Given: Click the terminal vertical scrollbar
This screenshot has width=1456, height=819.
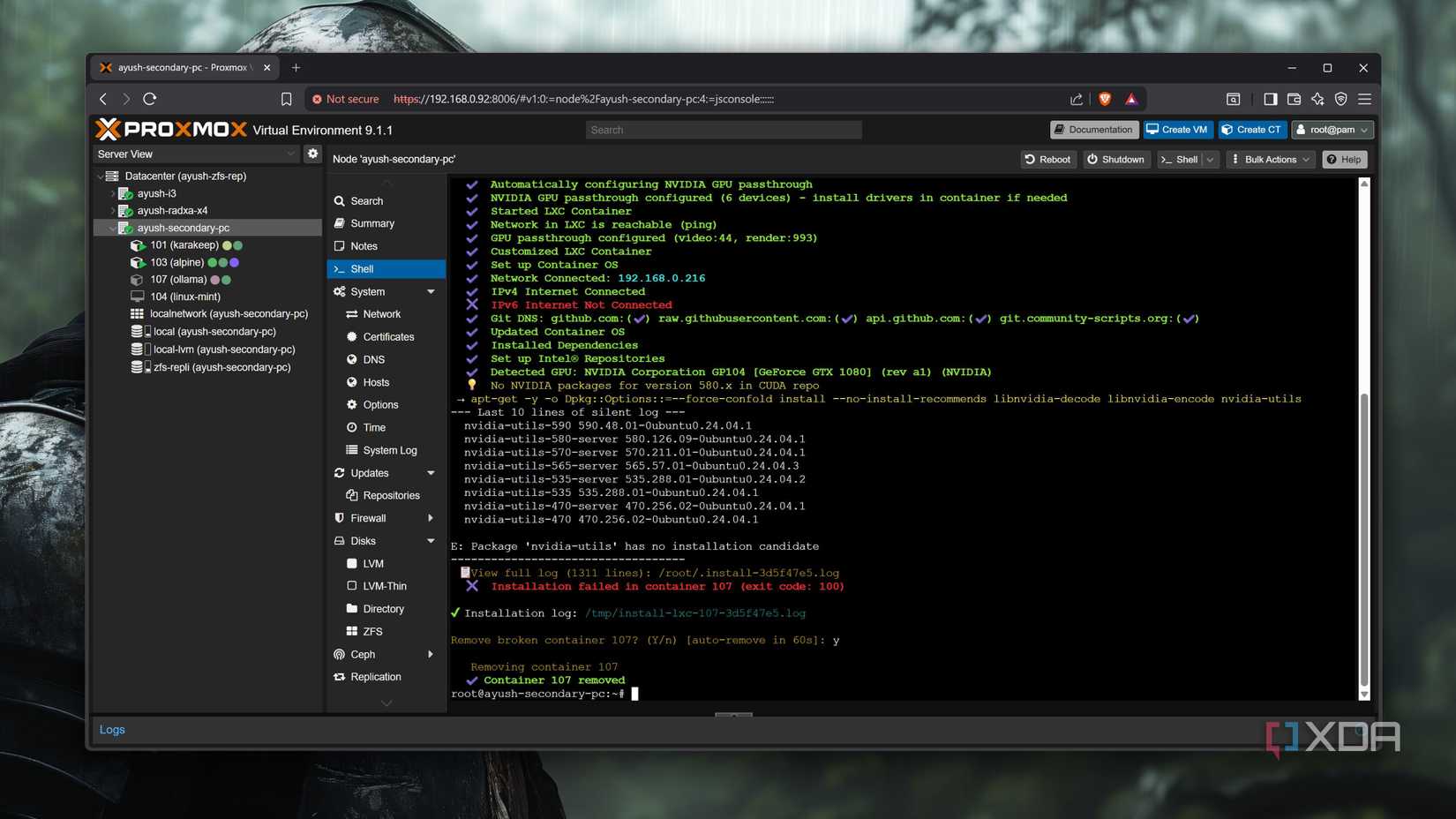Looking at the screenshot, I should tap(1363, 538).
